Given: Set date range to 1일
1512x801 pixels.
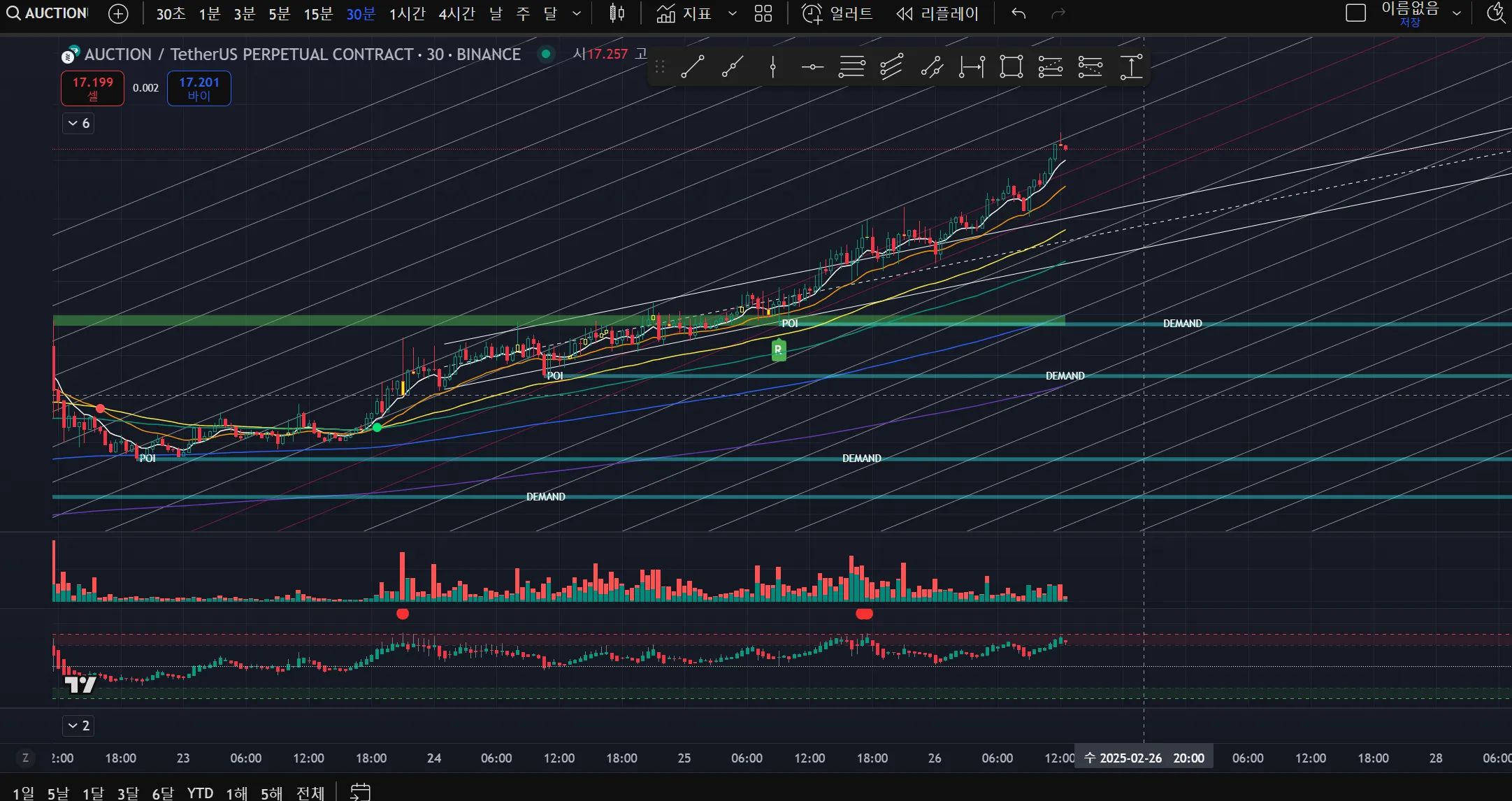Looking at the screenshot, I should (24, 793).
